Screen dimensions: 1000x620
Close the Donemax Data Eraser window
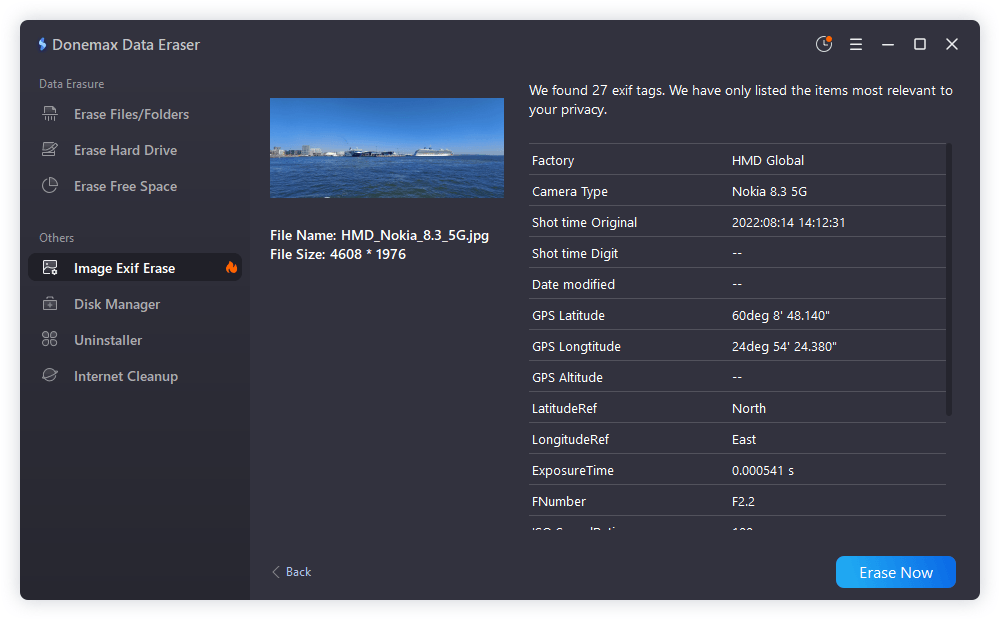(952, 44)
